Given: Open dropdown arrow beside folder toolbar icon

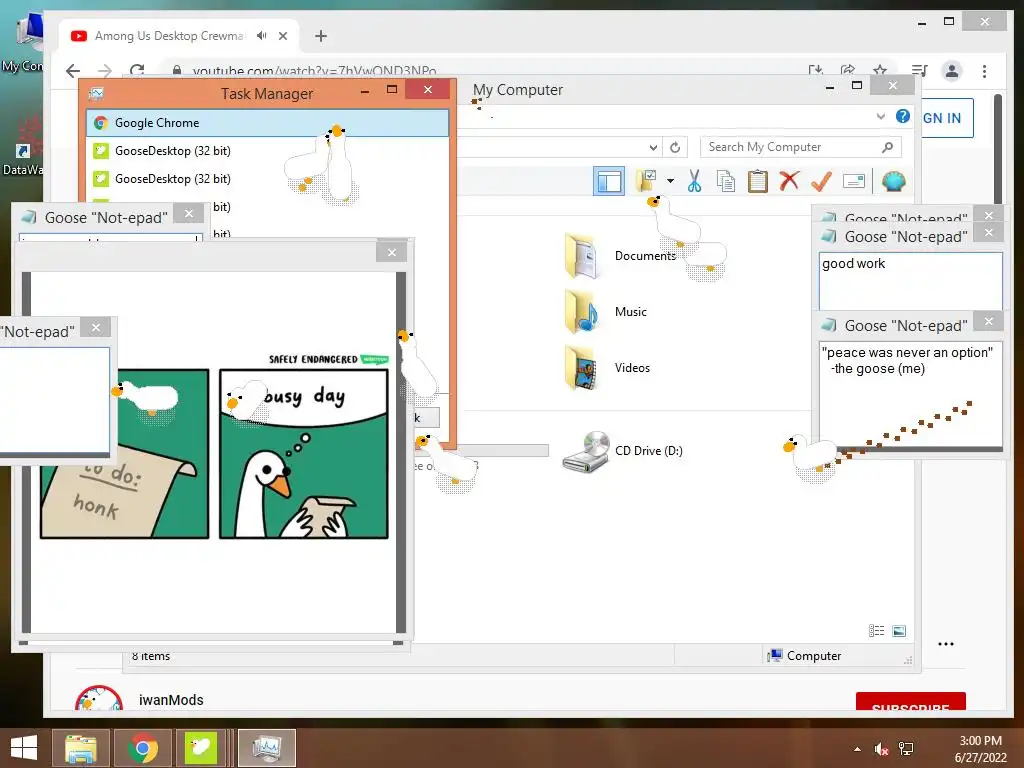Looking at the screenshot, I should click(670, 181).
